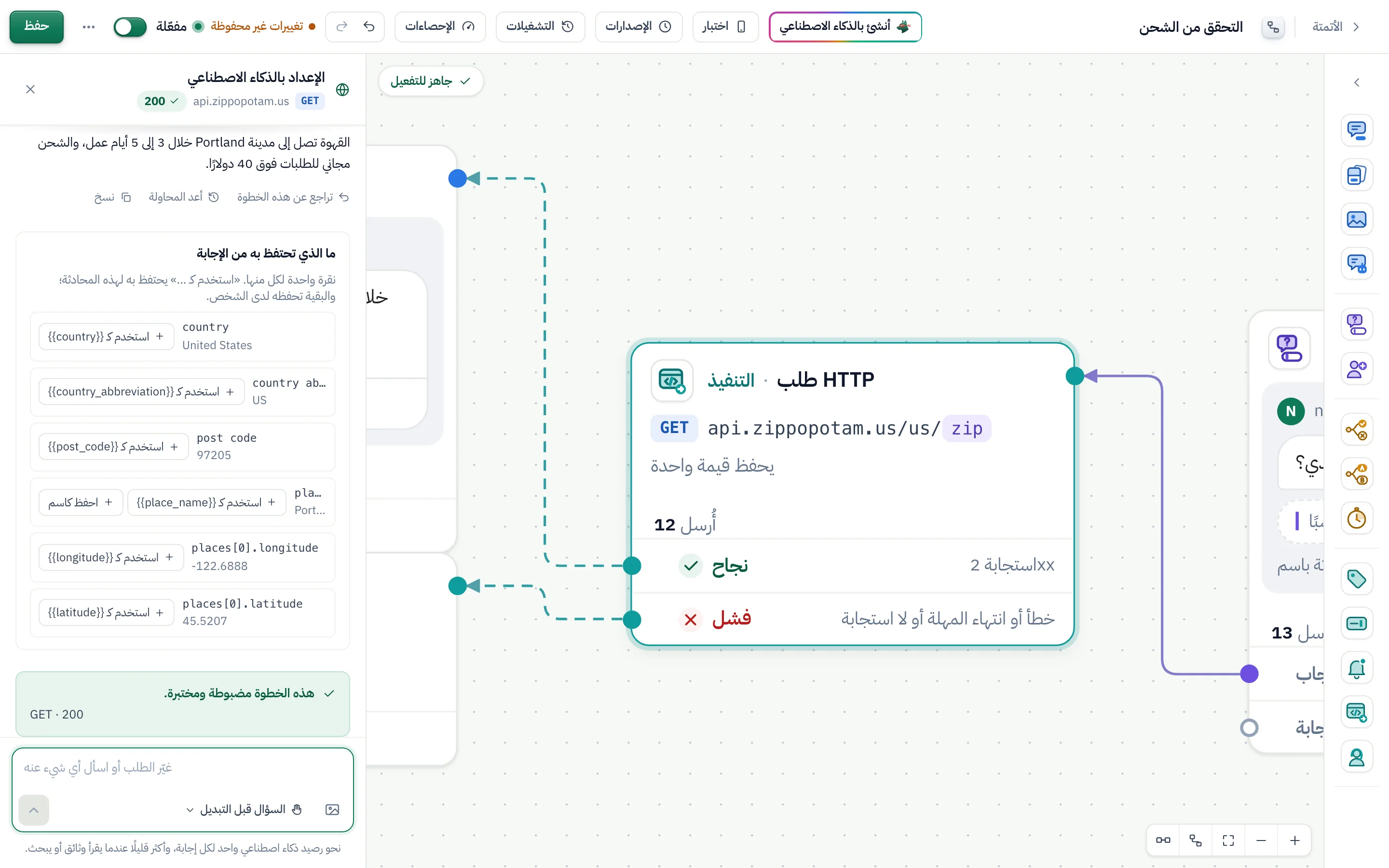
Task: Click the نسخ copy button
Action: [x=113, y=197]
